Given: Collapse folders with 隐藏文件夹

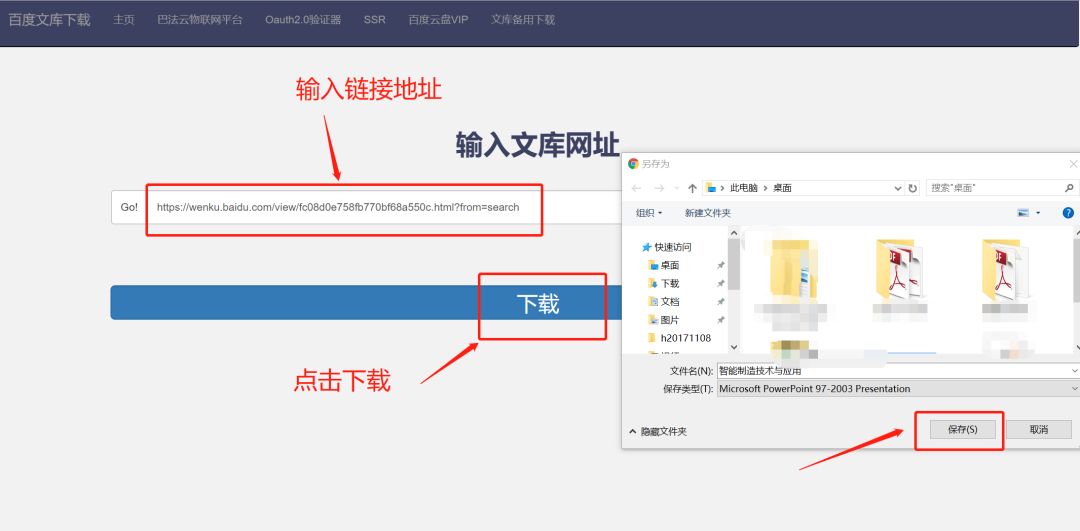Looking at the screenshot, I should (658, 431).
